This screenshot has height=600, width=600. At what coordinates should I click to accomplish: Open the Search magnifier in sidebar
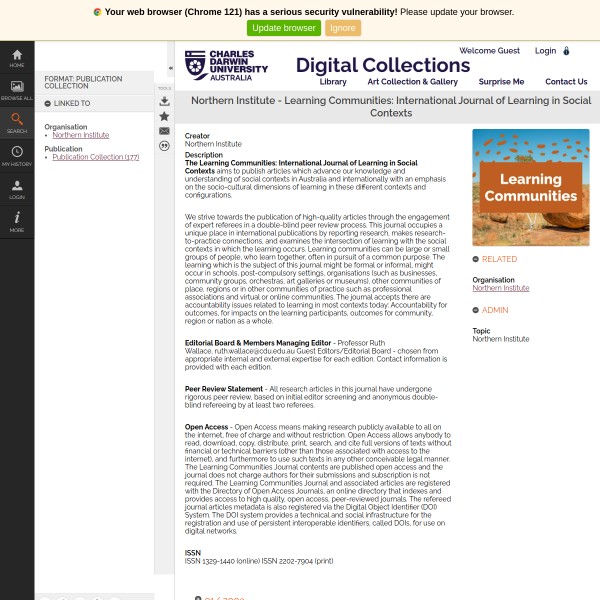[17, 123]
